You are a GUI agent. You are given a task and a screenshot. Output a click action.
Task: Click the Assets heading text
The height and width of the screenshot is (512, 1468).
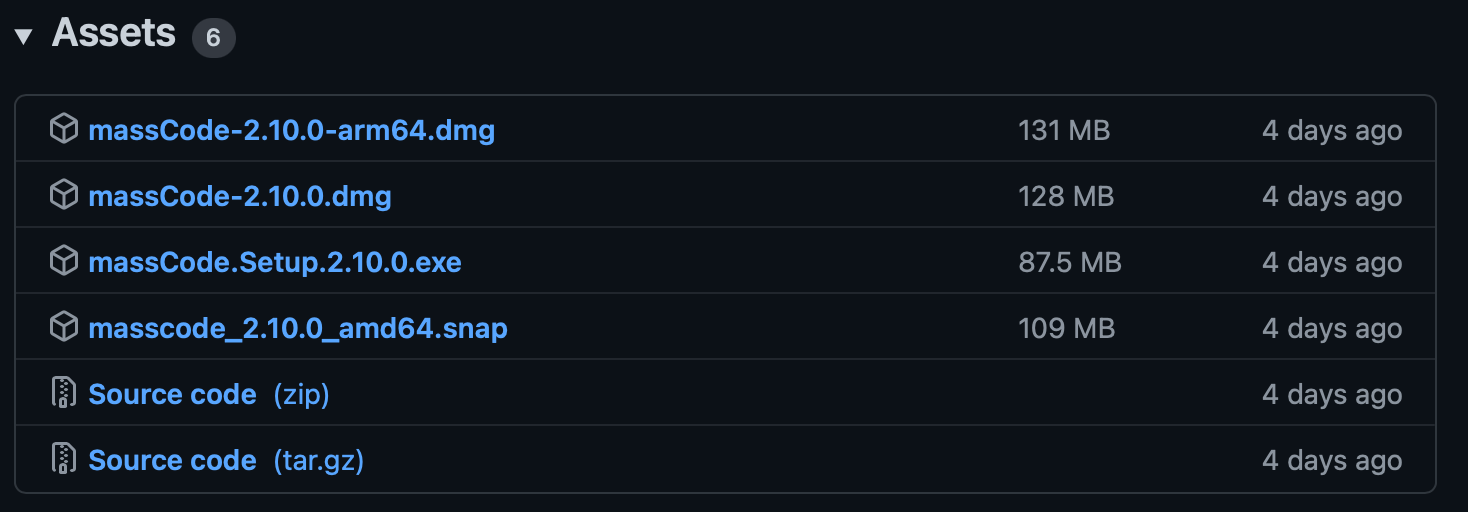114,34
